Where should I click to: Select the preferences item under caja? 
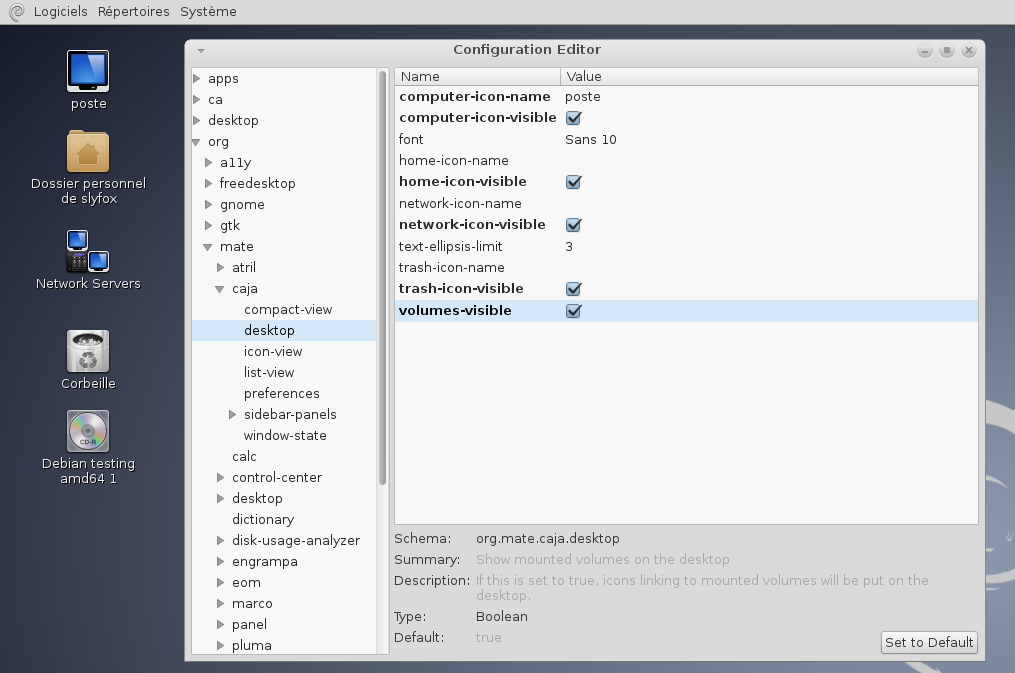point(281,393)
